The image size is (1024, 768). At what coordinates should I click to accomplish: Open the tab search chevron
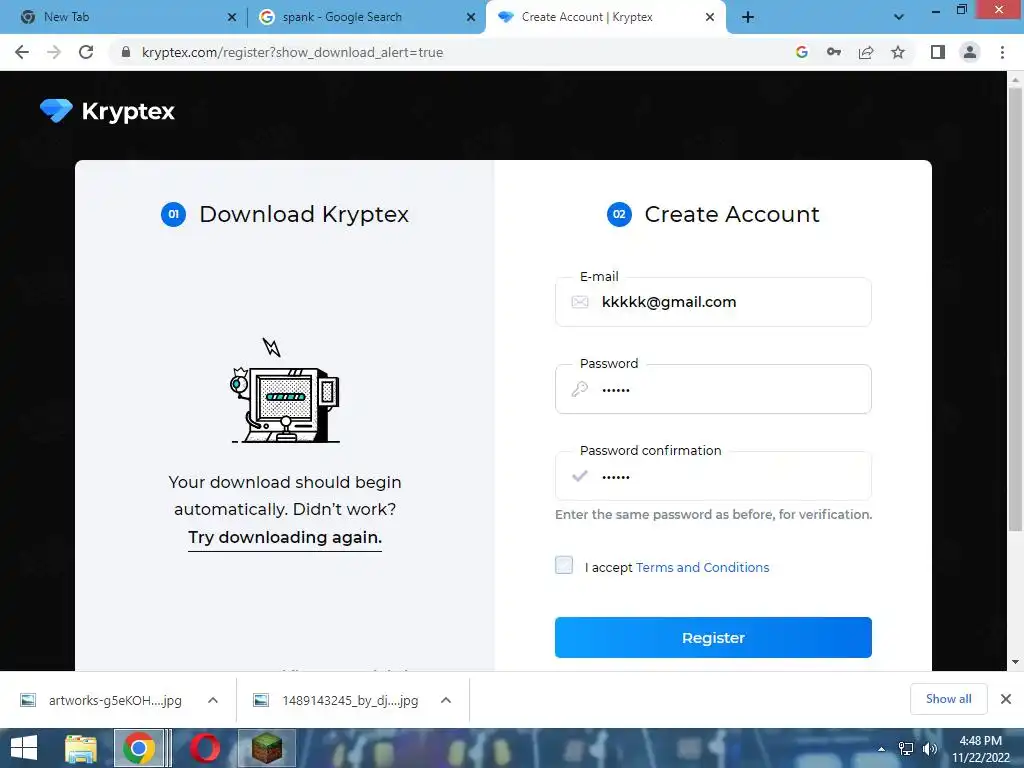pos(899,17)
